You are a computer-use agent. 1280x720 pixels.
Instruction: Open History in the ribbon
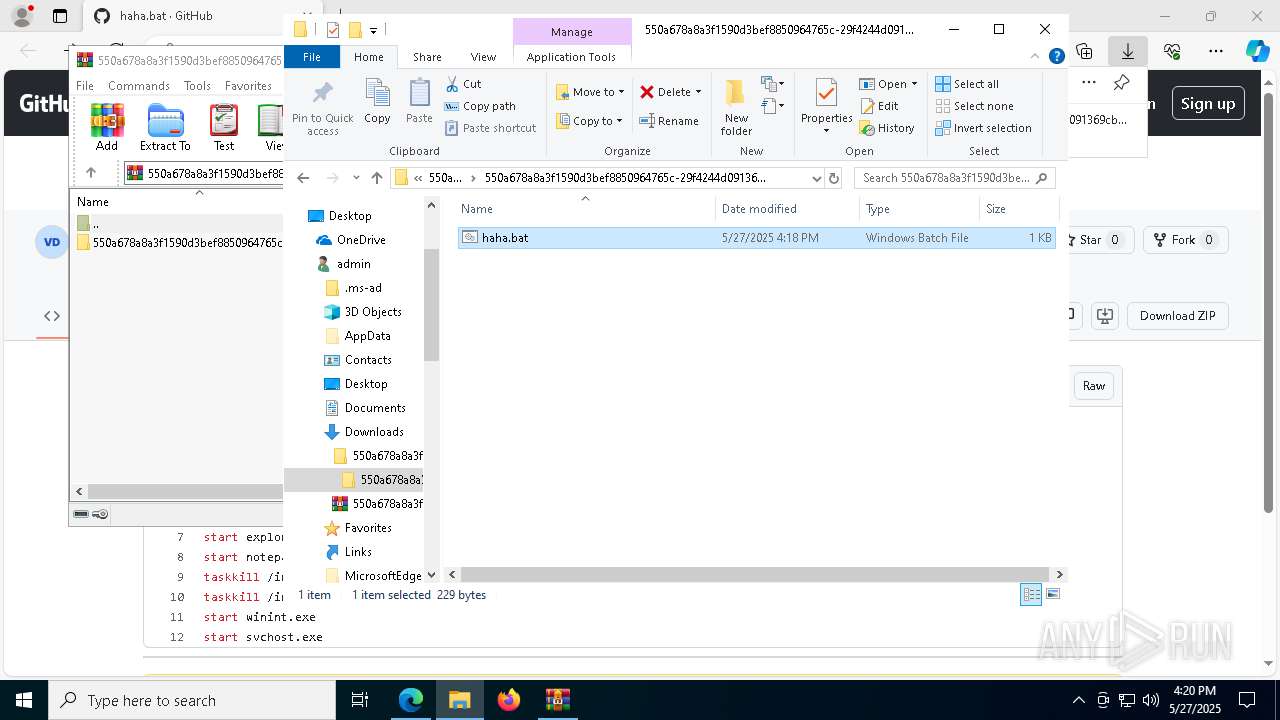[x=887, y=128]
